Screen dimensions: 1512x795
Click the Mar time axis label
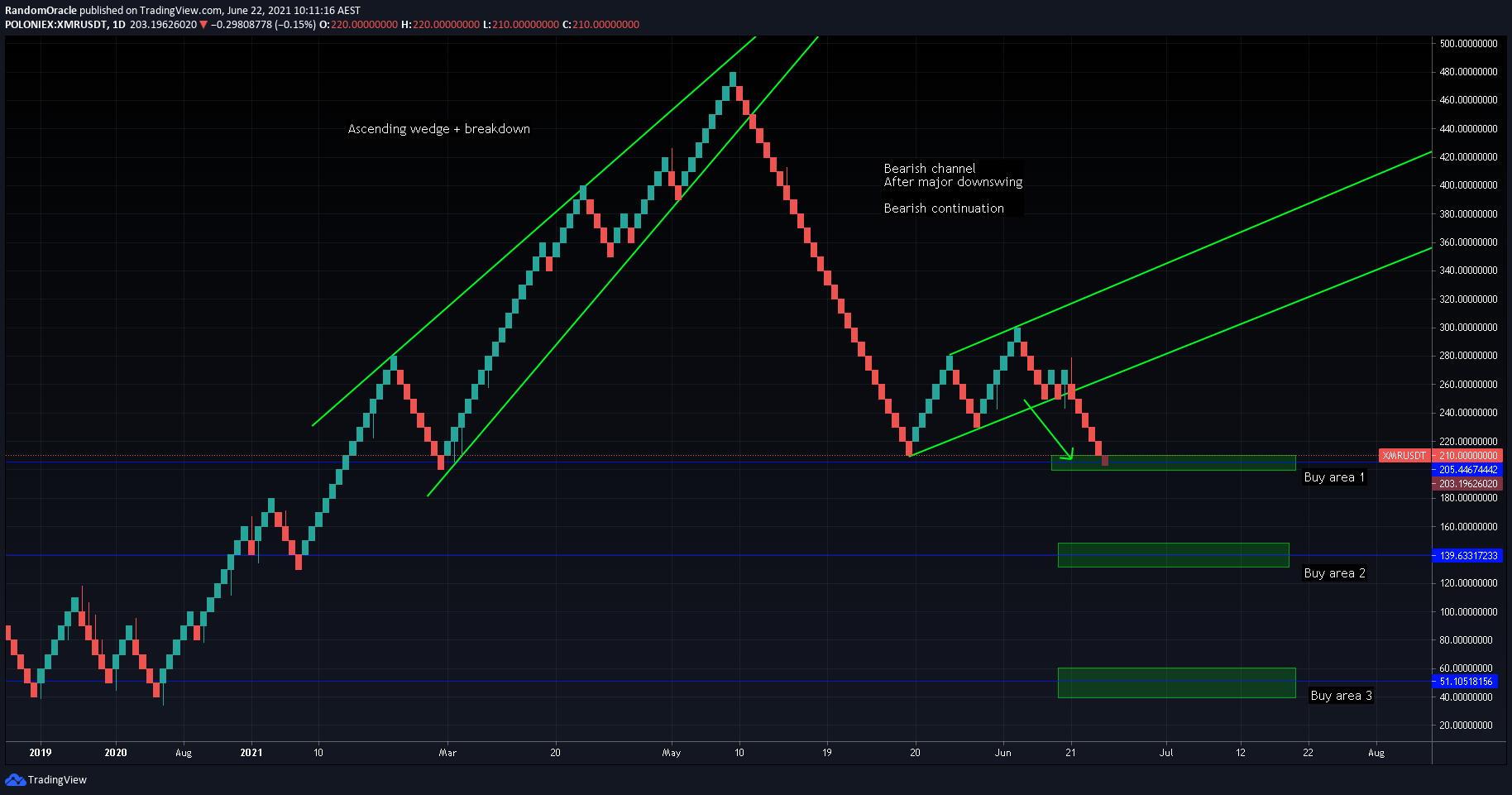(x=447, y=753)
